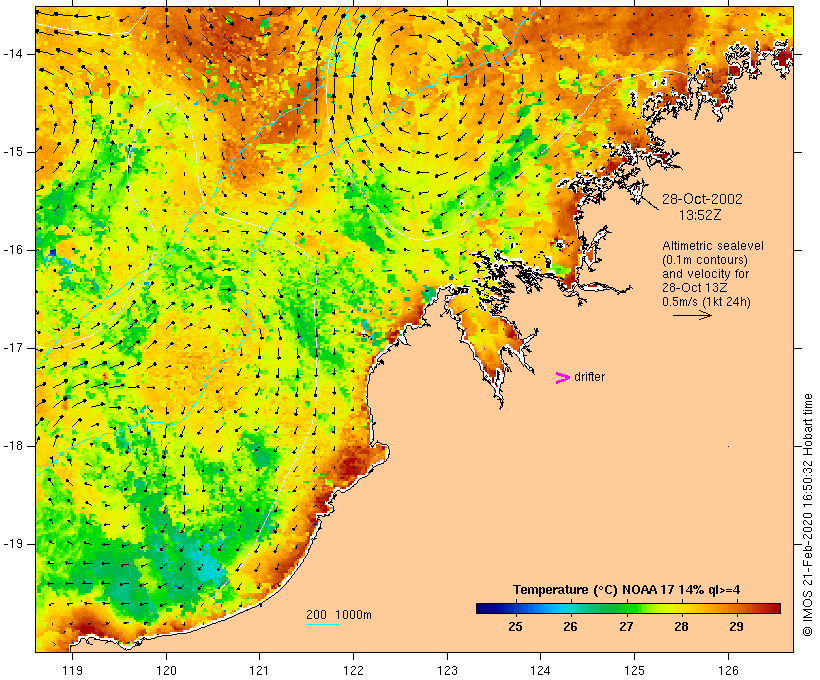Image resolution: width=820 pixels, height=680 pixels.
Task: Click the color bar label '27'
Action: [626, 626]
